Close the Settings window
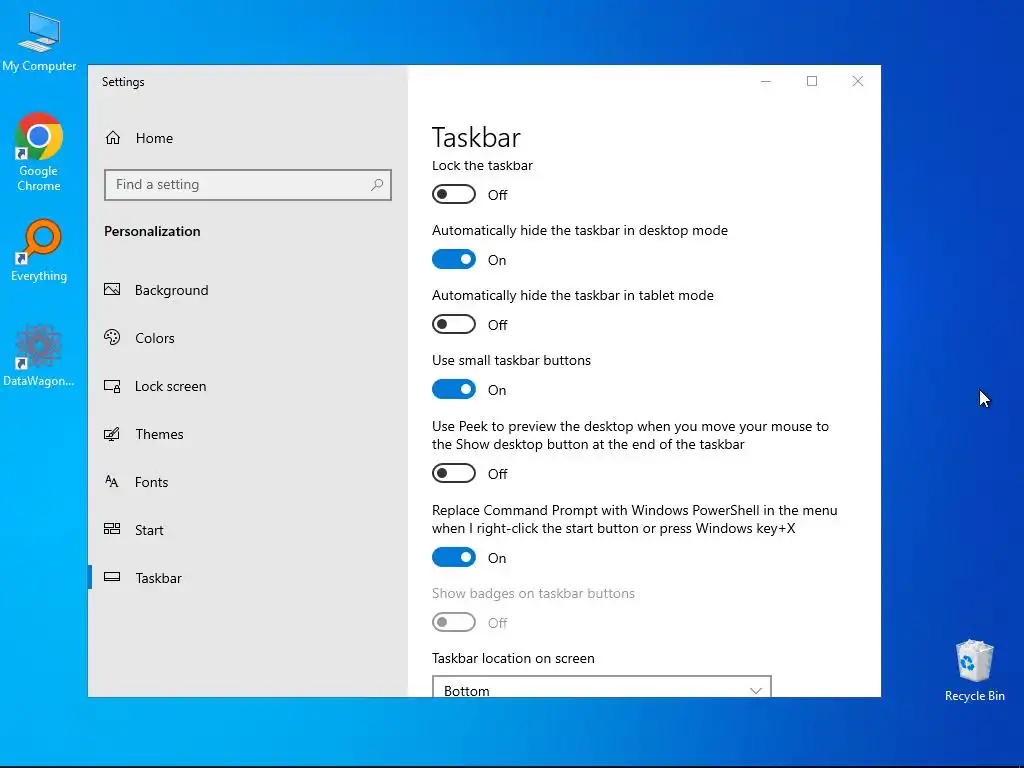 [x=857, y=81]
